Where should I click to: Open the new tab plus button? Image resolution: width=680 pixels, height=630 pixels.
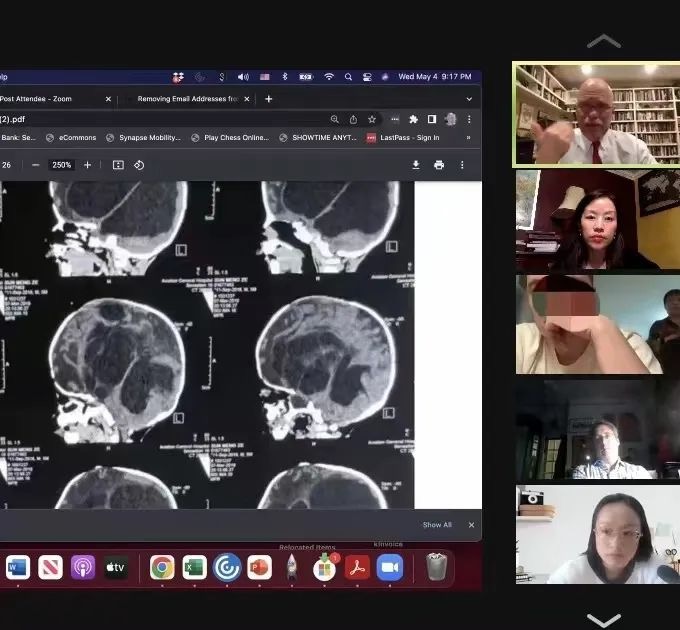pos(268,99)
